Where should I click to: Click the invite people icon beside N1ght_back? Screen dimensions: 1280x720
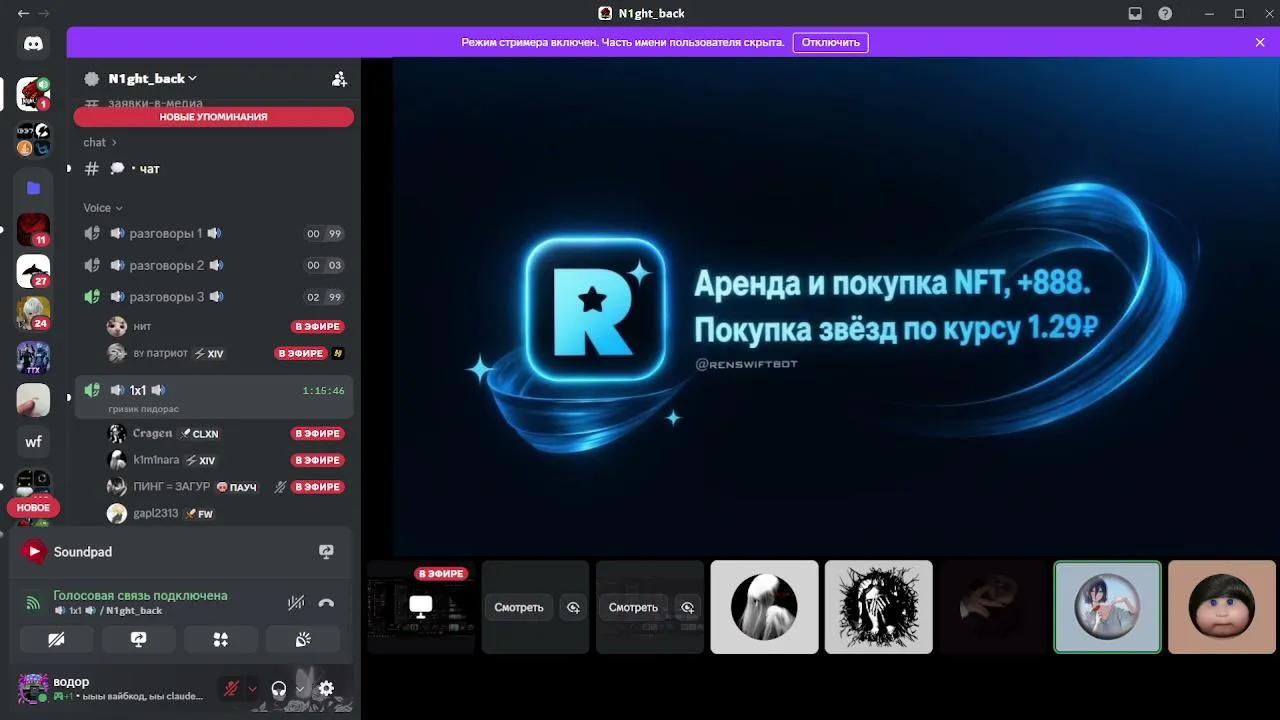[x=339, y=79]
